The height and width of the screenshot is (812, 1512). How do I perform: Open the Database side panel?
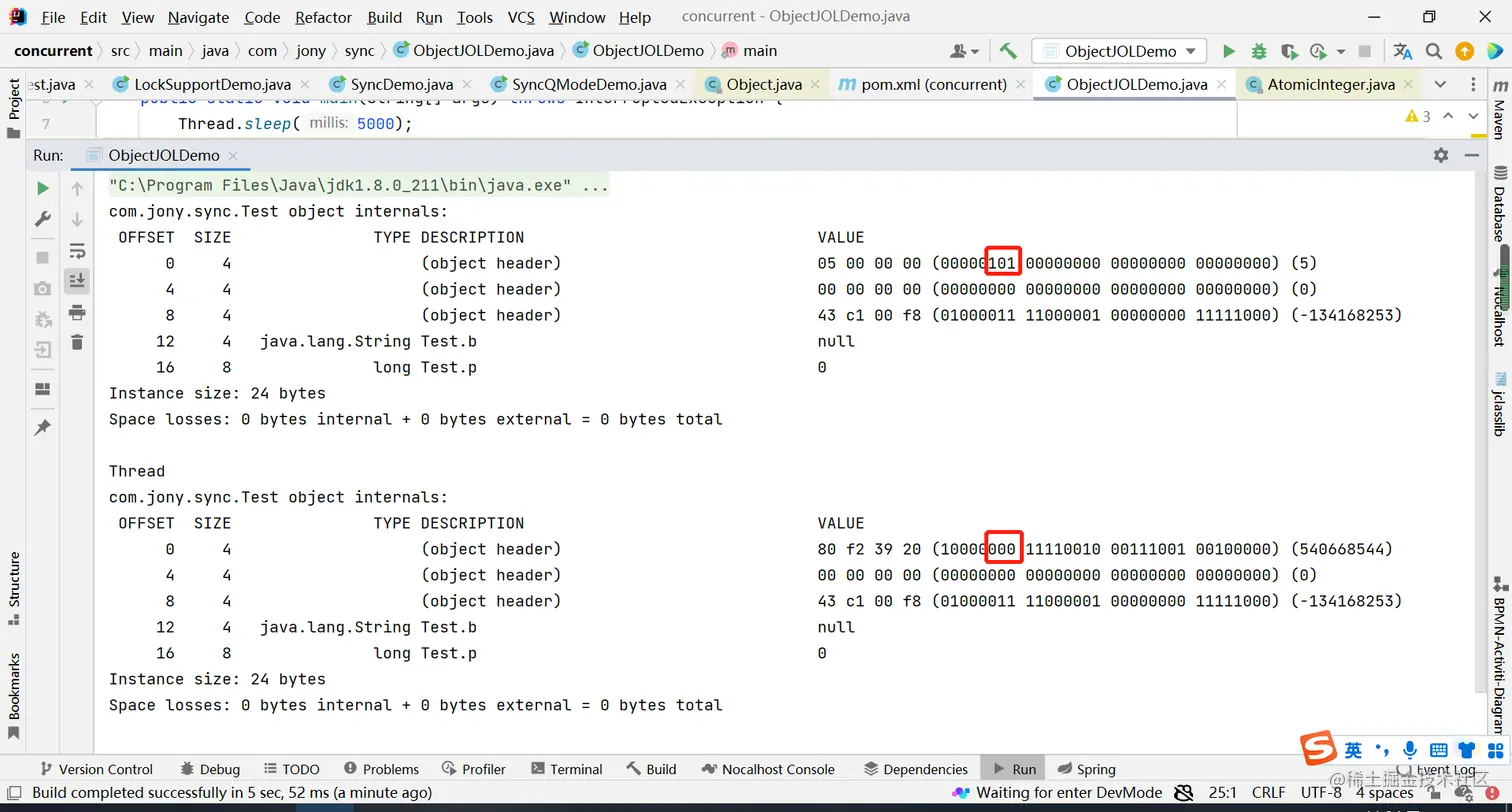[1499, 203]
